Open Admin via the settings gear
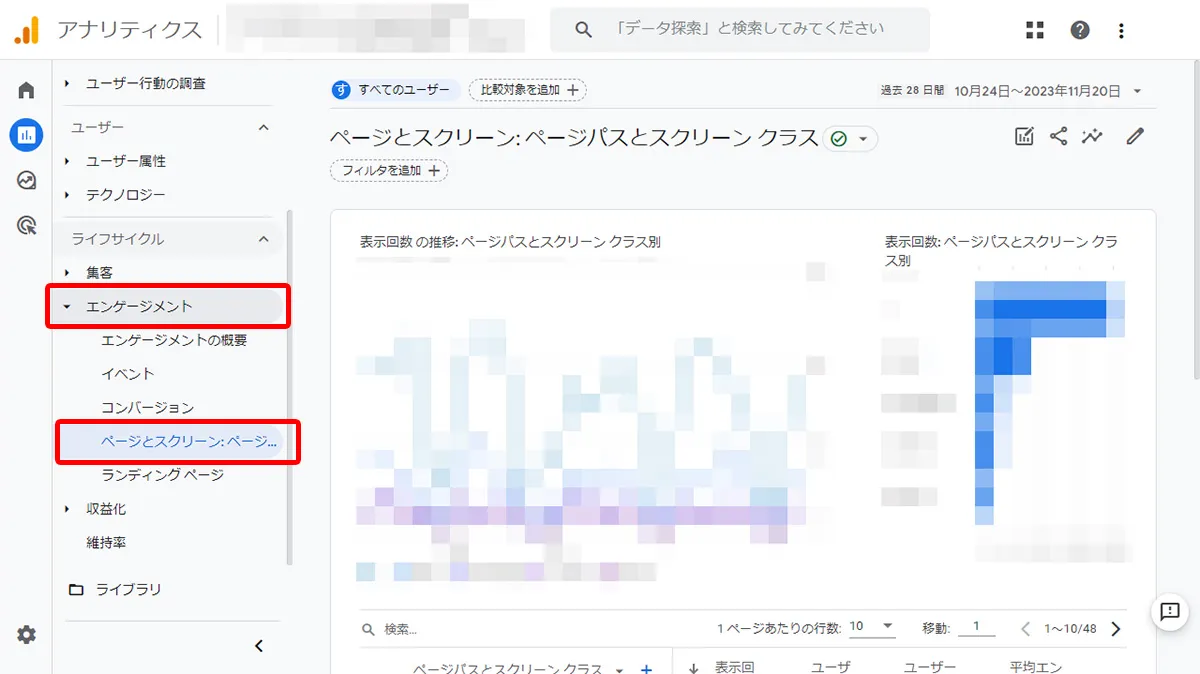 (25, 634)
